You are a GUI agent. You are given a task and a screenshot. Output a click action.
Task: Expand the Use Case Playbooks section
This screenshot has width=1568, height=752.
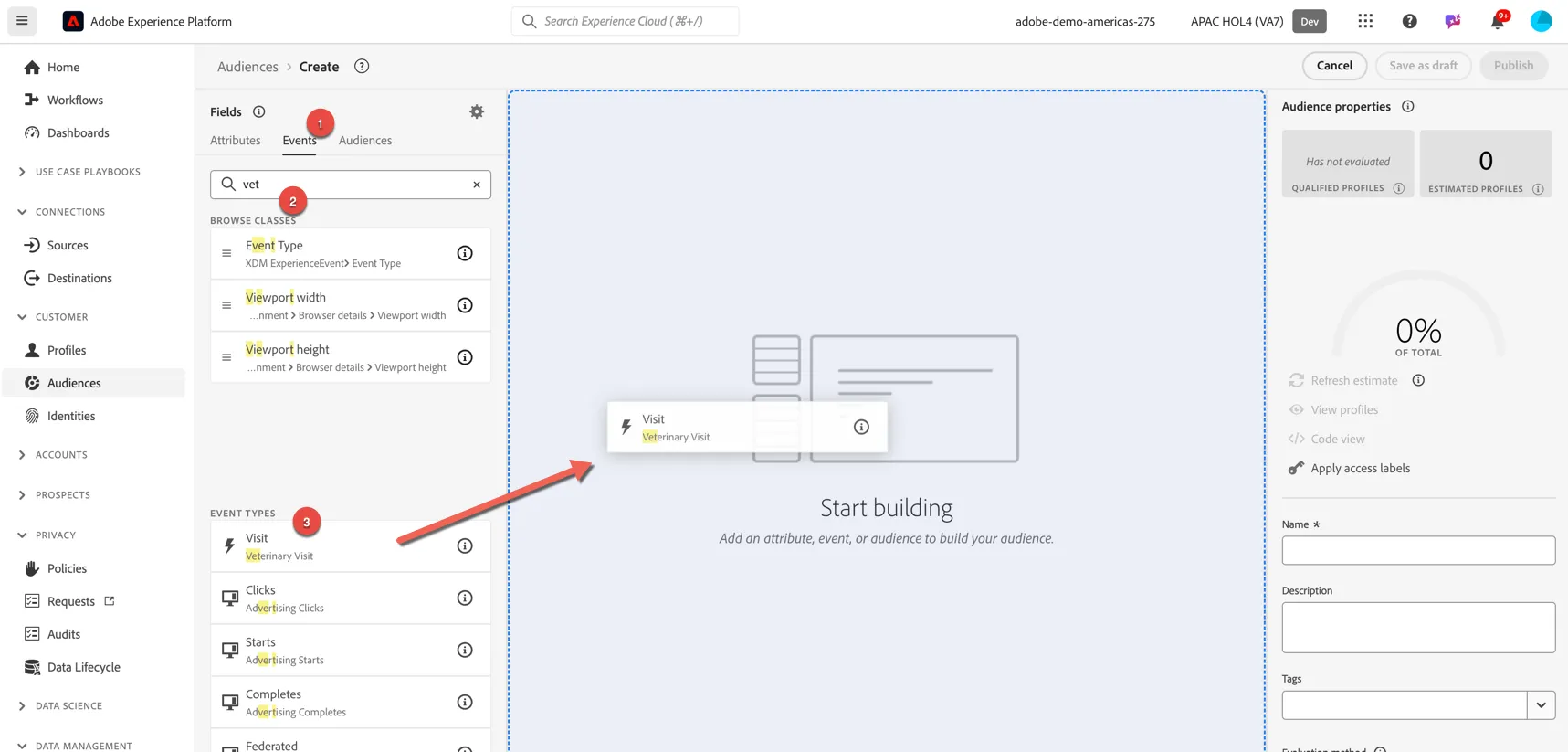(x=22, y=172)
